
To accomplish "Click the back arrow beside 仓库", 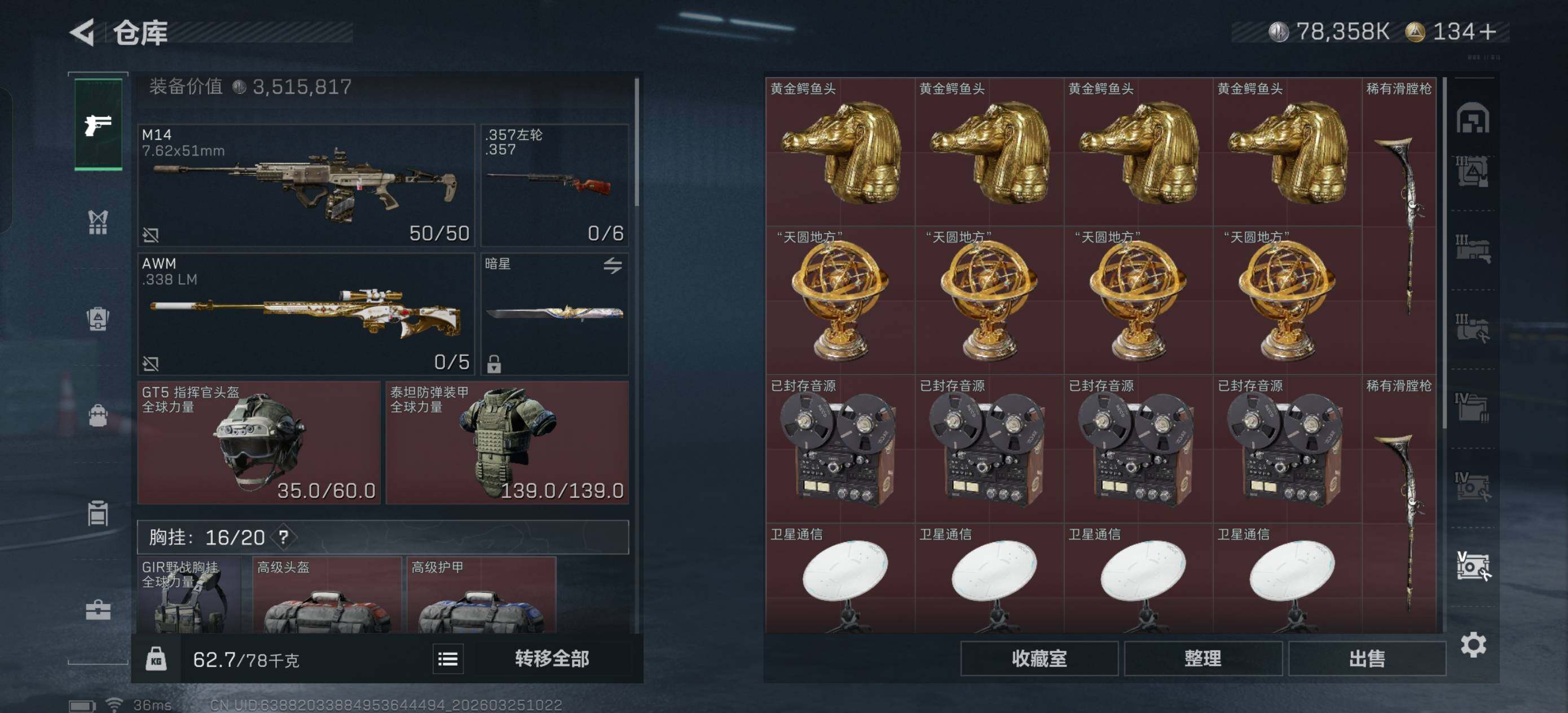I will [82, 32].
